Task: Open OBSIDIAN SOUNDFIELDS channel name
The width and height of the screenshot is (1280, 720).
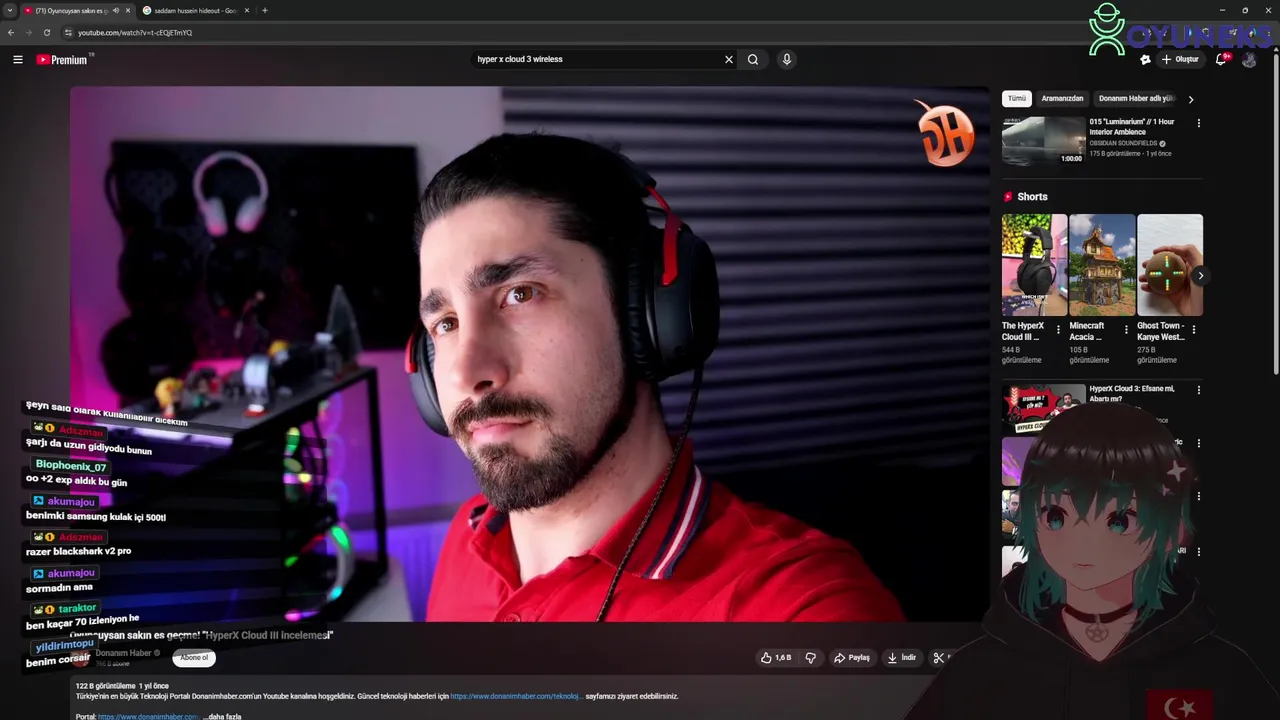Action: [x=1123, y=143]
